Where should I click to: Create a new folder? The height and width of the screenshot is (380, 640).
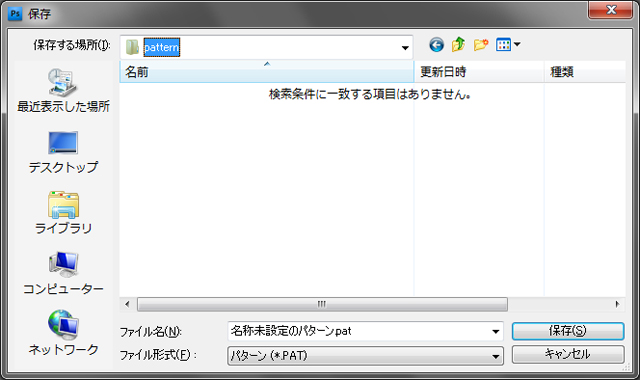pyautogui.click(x=481, y=44)
